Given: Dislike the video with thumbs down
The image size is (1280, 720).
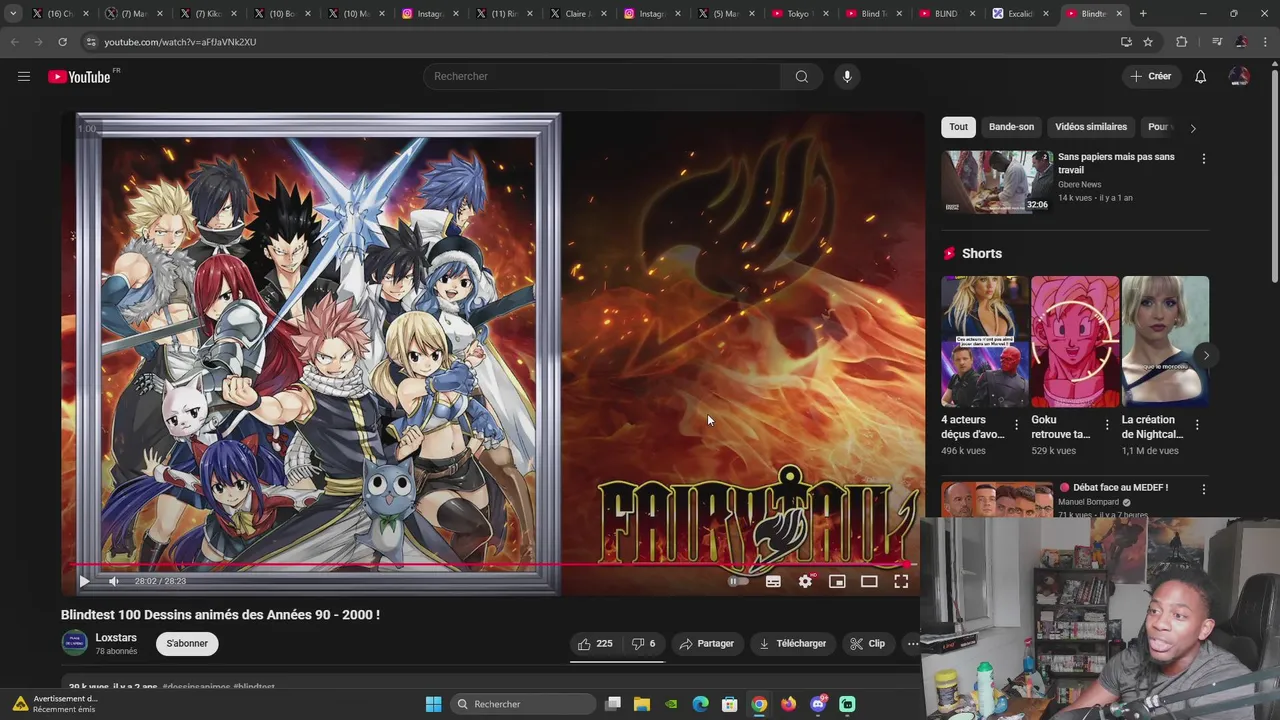Looking at the screenshot, I should pyautogui.click(x=643, y=644).
